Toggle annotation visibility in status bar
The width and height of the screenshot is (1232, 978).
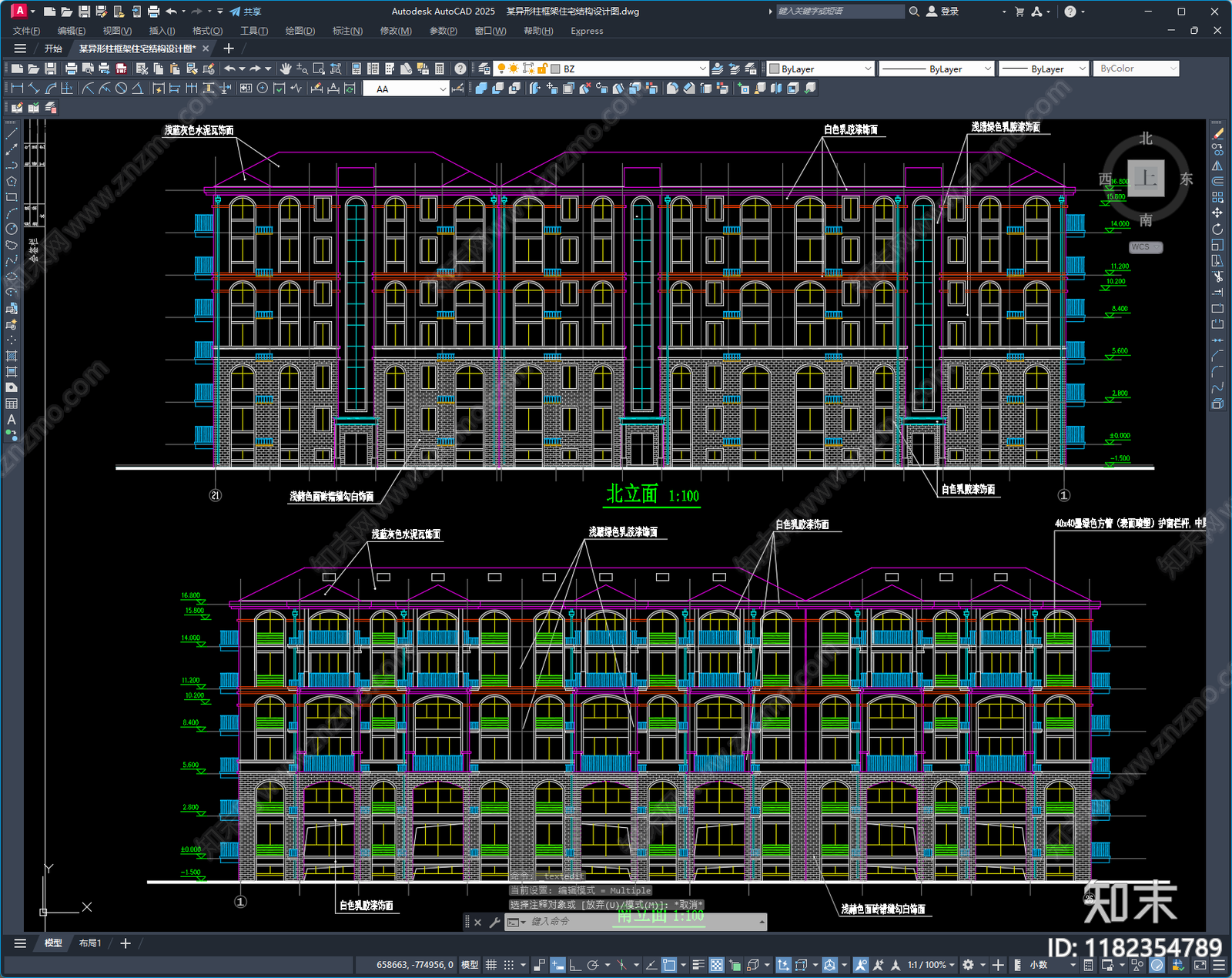(861, 965)
